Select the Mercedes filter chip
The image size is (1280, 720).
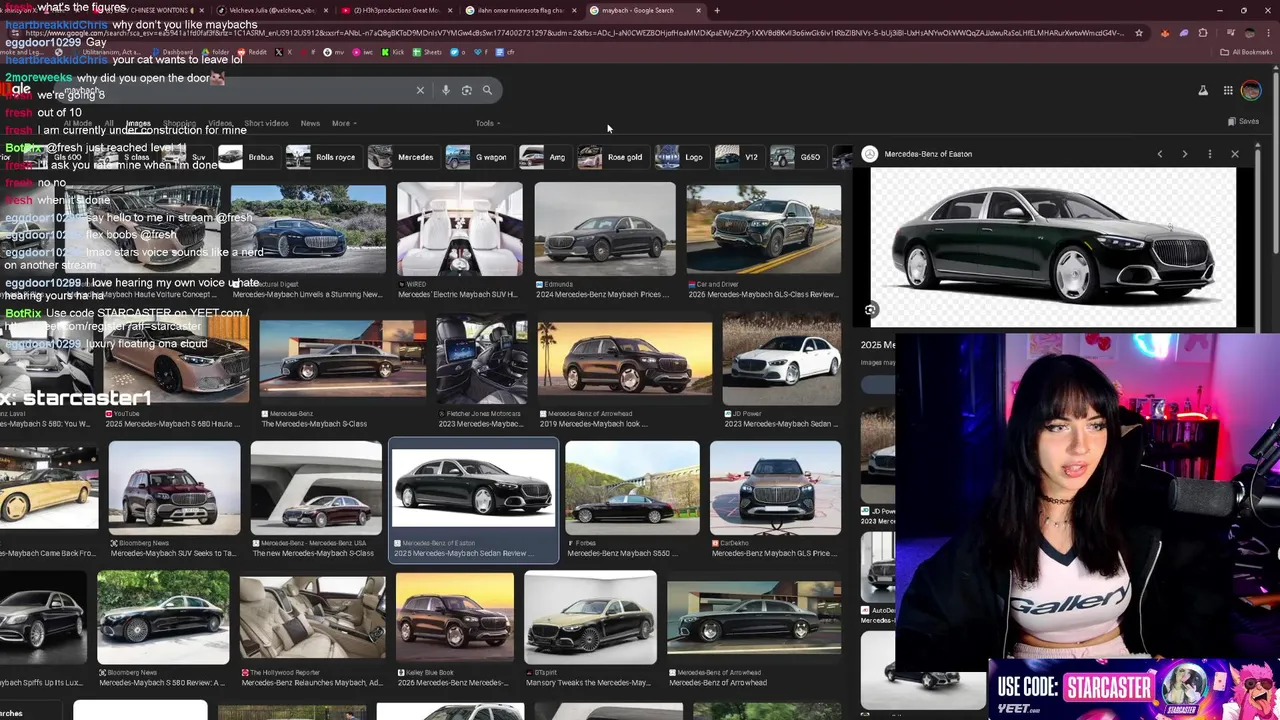[402, 157]
